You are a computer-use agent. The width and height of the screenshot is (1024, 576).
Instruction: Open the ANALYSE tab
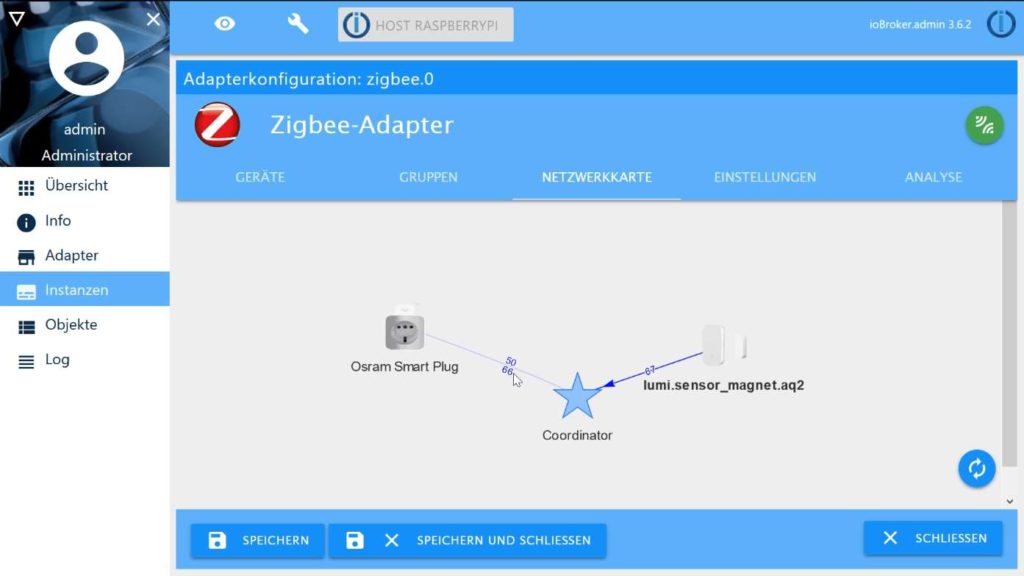pyautogui.click(x=933, y=177)
